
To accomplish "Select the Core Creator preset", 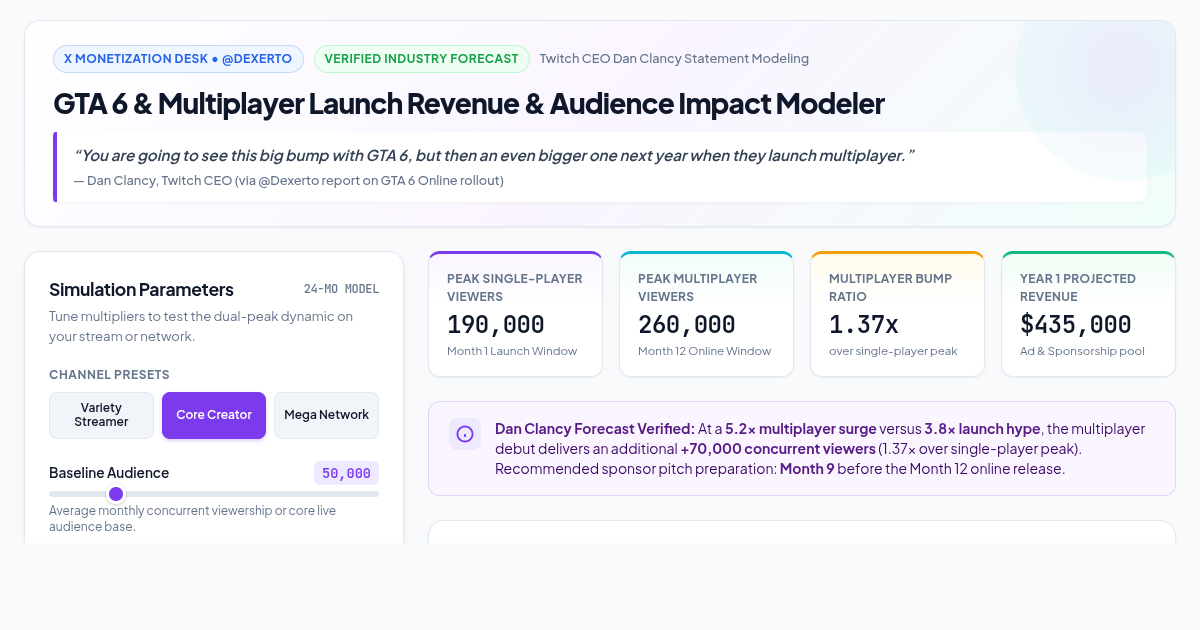I will point(214,415).
